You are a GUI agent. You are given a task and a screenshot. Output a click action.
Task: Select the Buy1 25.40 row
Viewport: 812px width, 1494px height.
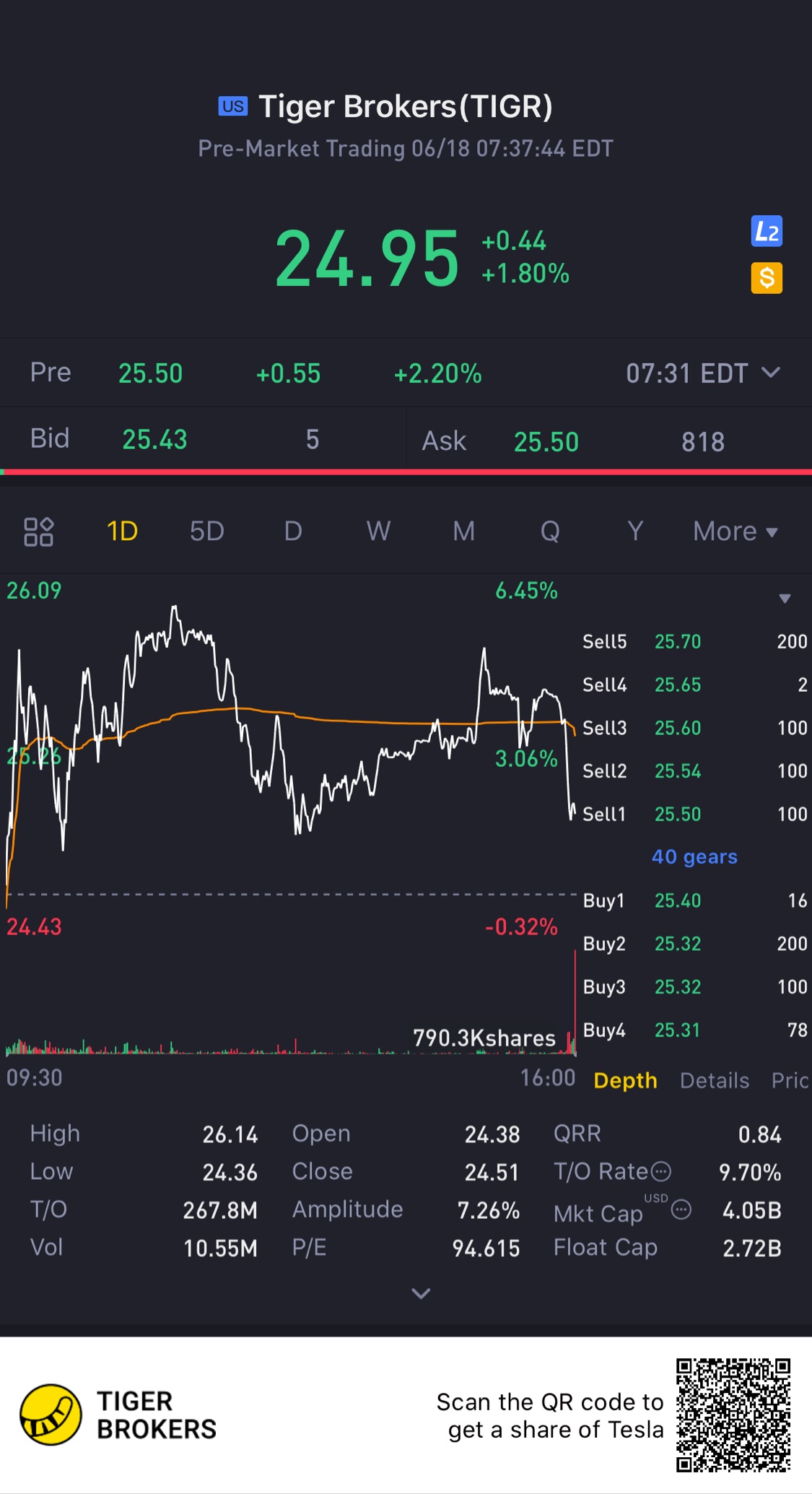(694, 900)
